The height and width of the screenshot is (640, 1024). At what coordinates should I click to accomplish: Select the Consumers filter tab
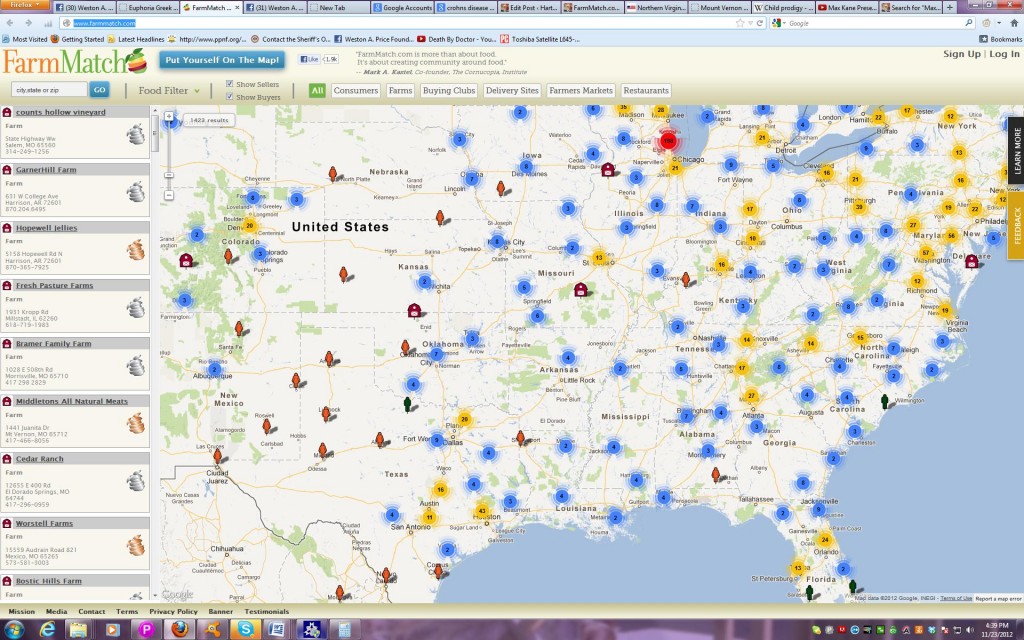coord(355,90)
